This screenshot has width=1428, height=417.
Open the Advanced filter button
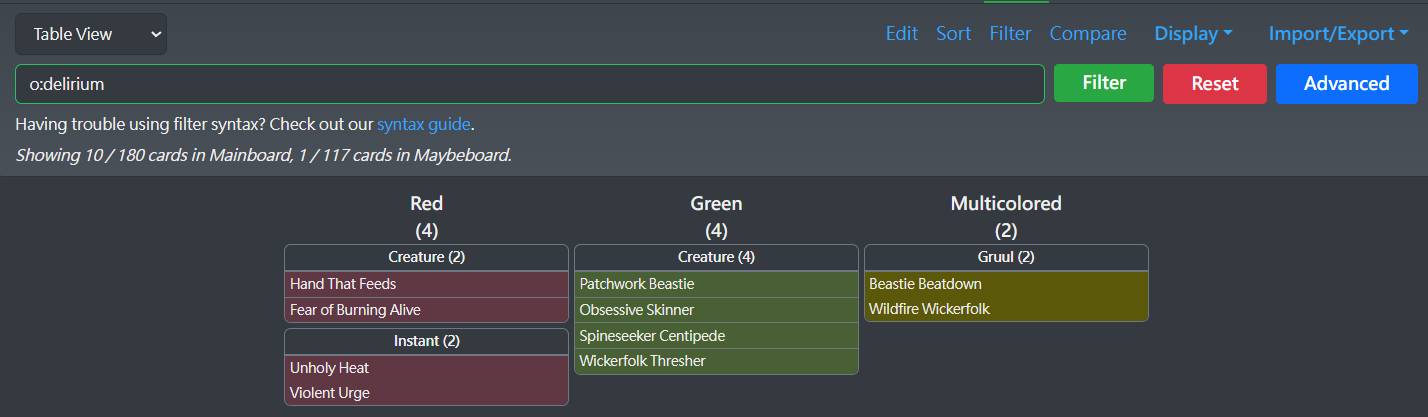point(1346,84)
